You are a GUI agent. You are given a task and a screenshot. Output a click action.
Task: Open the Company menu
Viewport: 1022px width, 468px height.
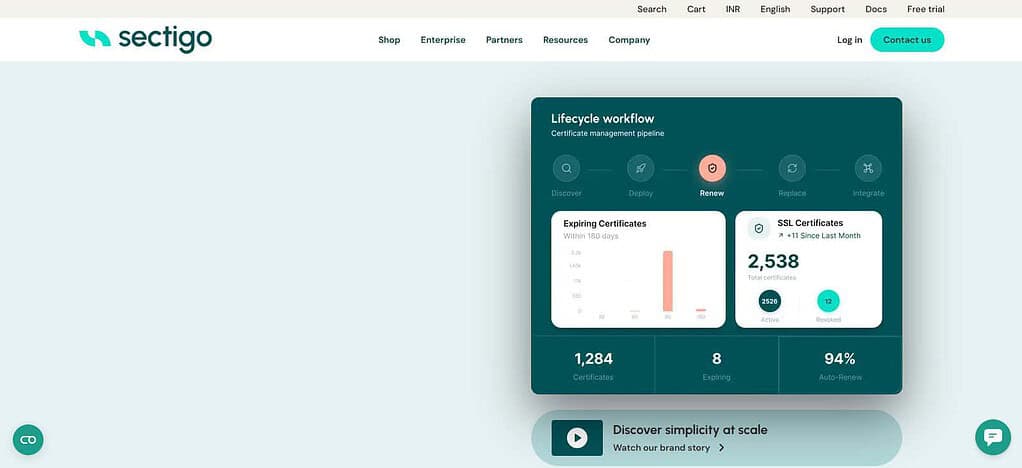[x=629, y=40]
